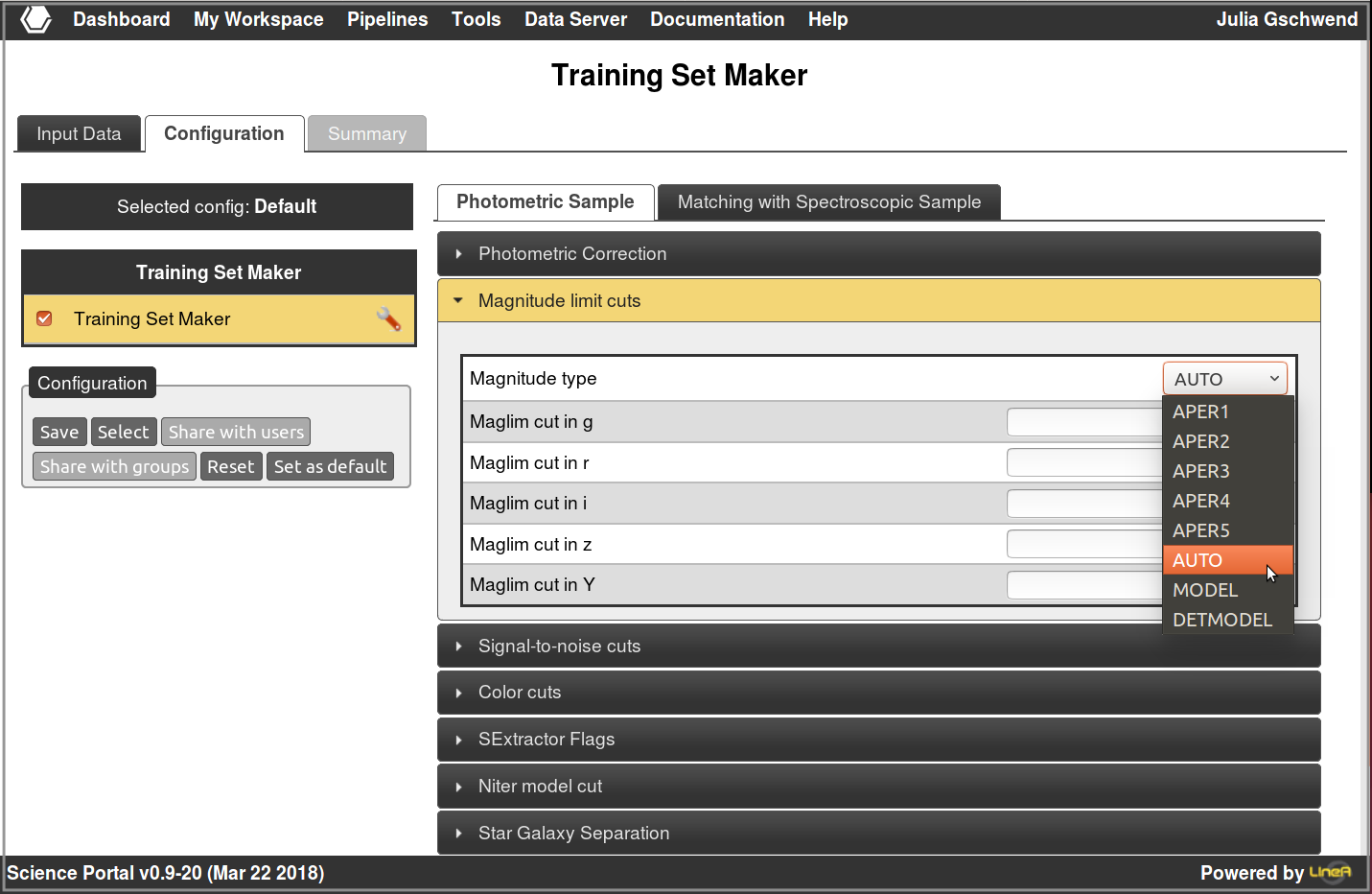1372x894 pixels.
Task: Click the Select configuration button
Action: (124, 432)
